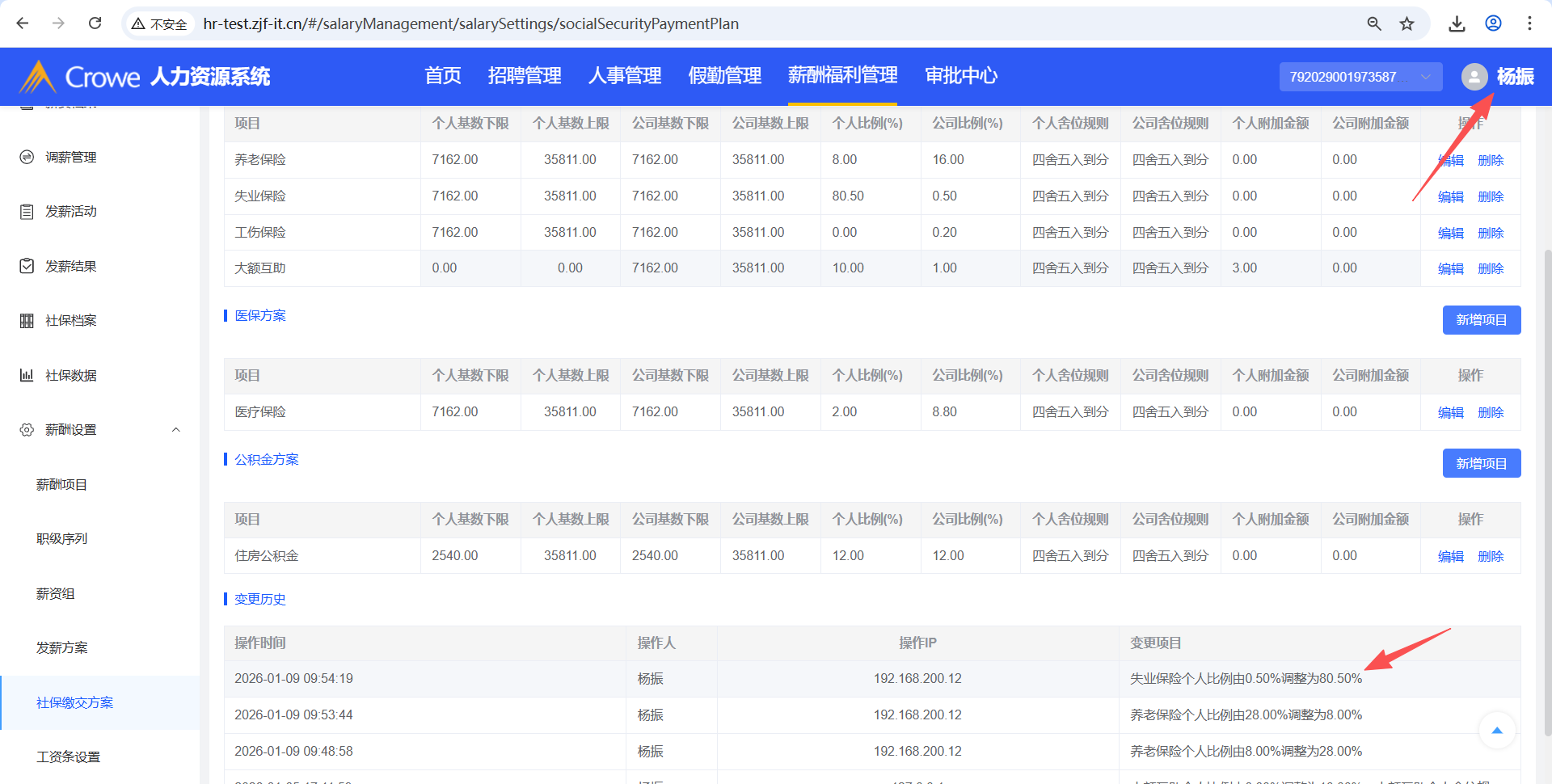Open 社保档案 in the sidebar
Screen dimensions: 1552x784
[x=71, y=321]
